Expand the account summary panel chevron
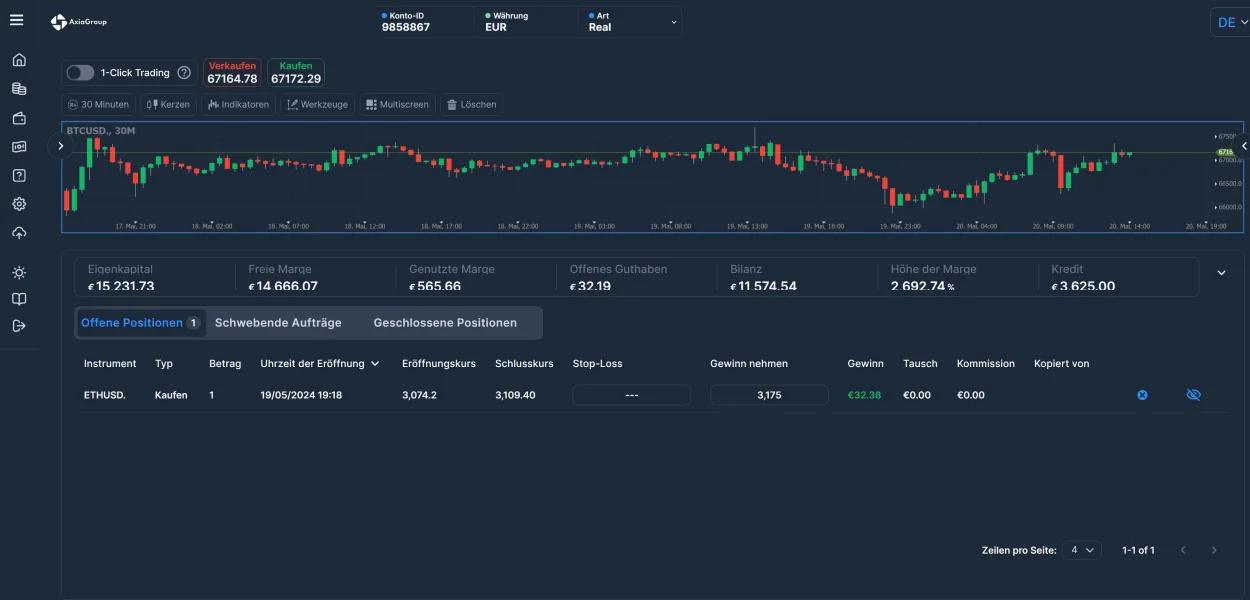 pos(1221,273)
